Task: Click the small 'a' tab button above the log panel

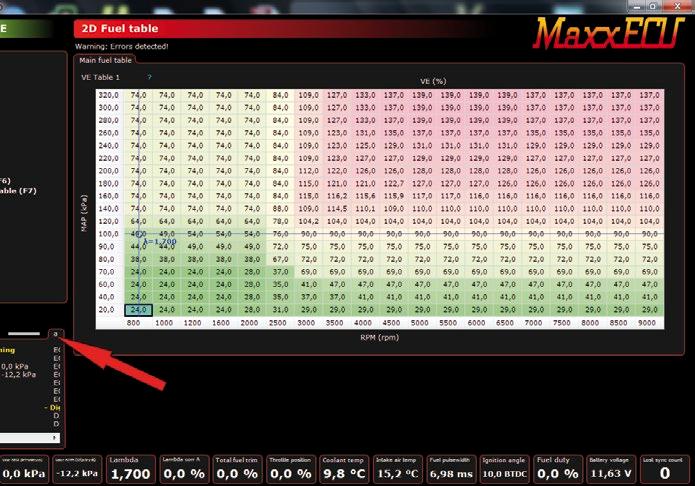Action: (x=56, y=334)
